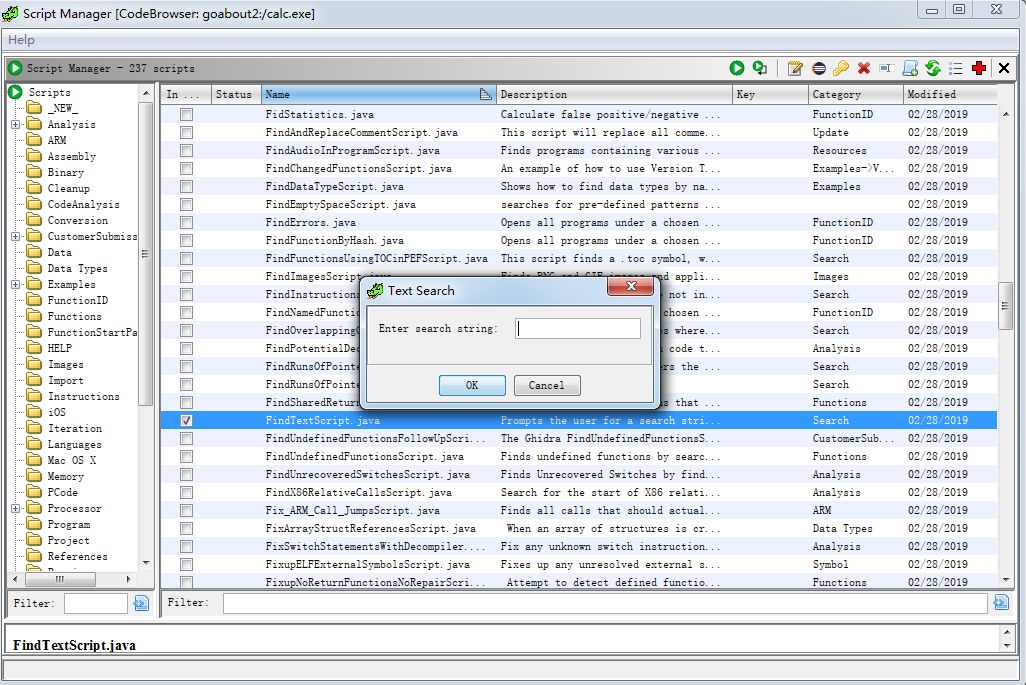Edit script with basic editor
The width and height of the screenshot is (1026, 685).
click(x=795, y=68)
